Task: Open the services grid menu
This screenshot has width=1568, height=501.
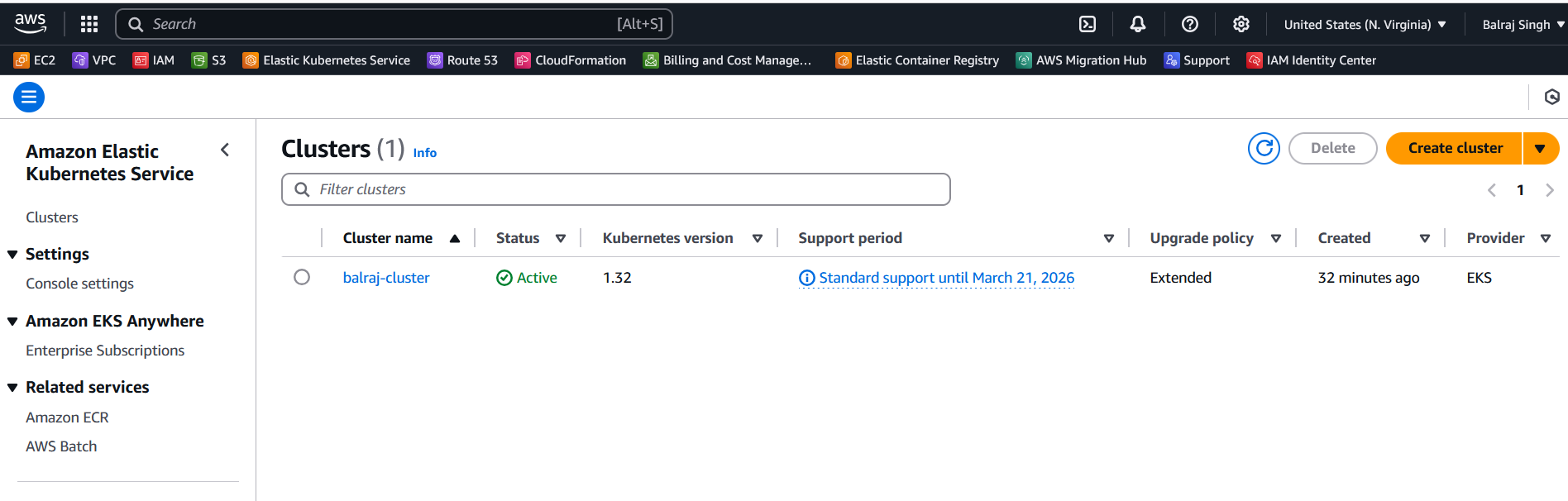Action: 89,24
